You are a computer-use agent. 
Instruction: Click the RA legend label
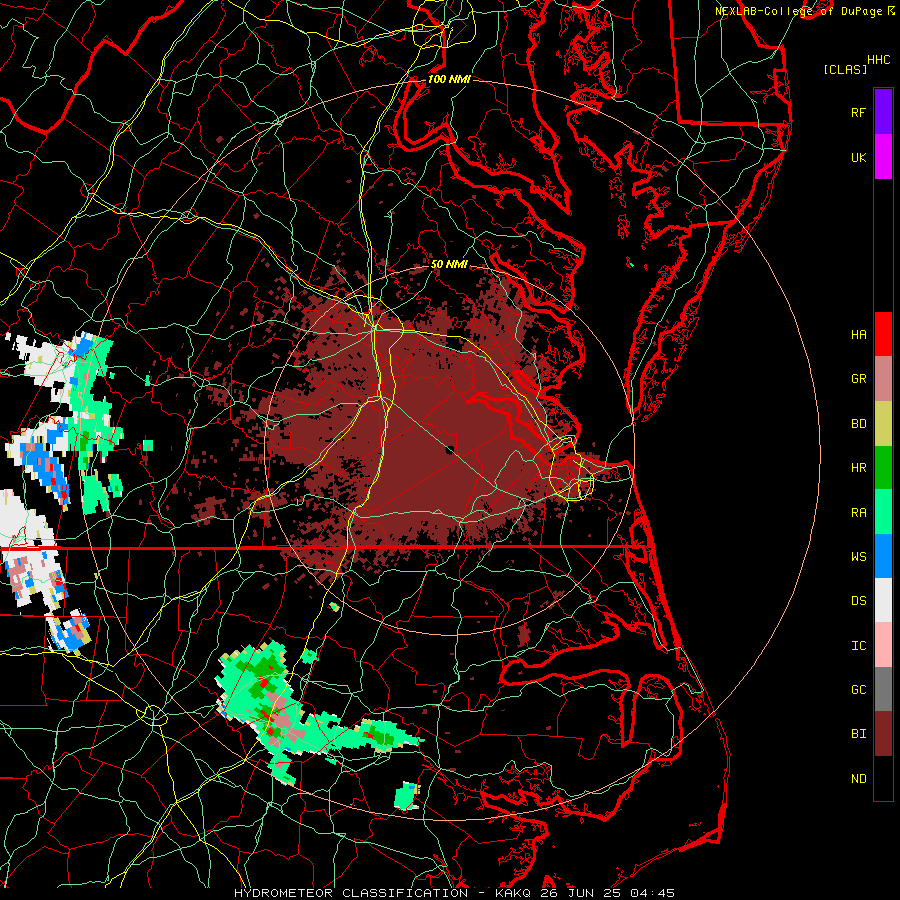point(858,513)
